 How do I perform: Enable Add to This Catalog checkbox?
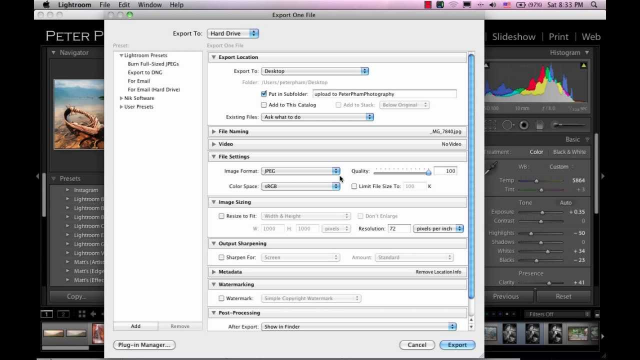[264, 105]
